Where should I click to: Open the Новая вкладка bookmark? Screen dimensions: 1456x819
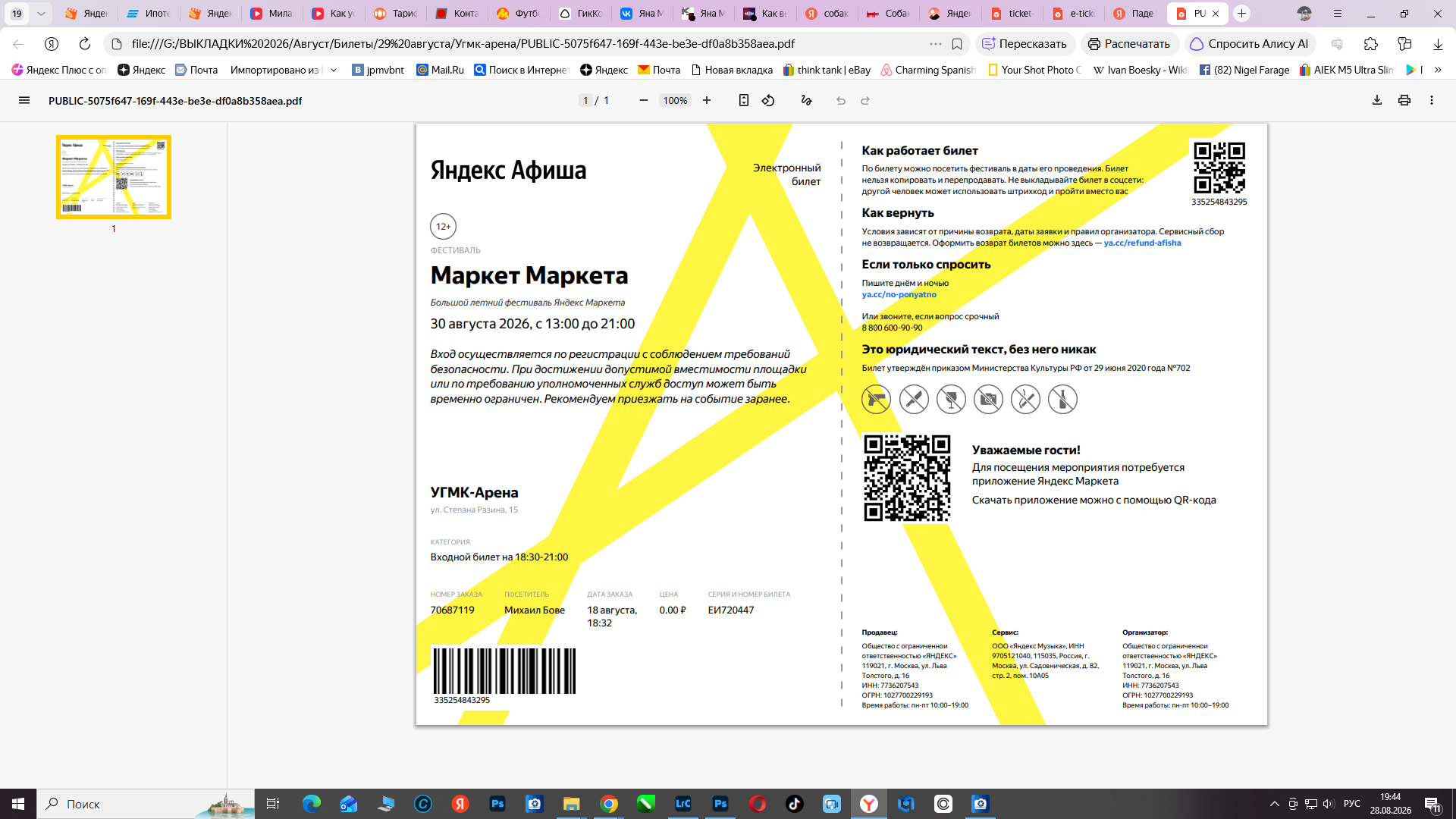(x=732, y=70)
